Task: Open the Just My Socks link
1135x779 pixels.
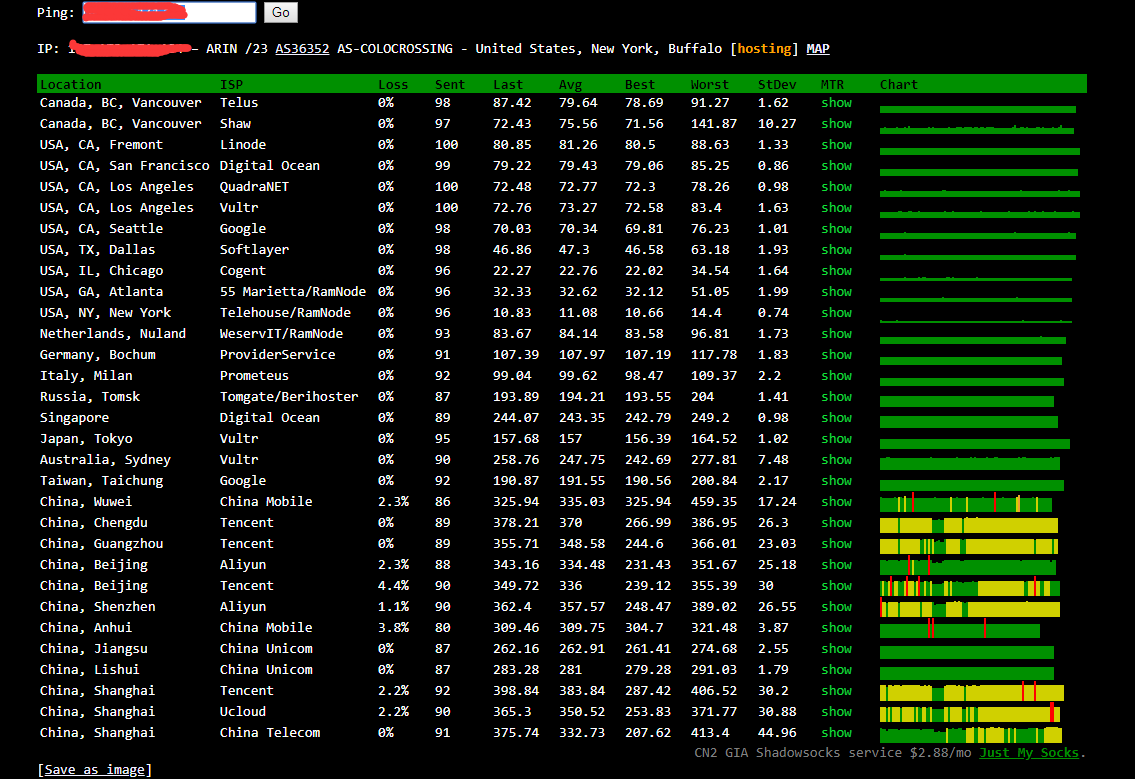Action: (1029, 753)
